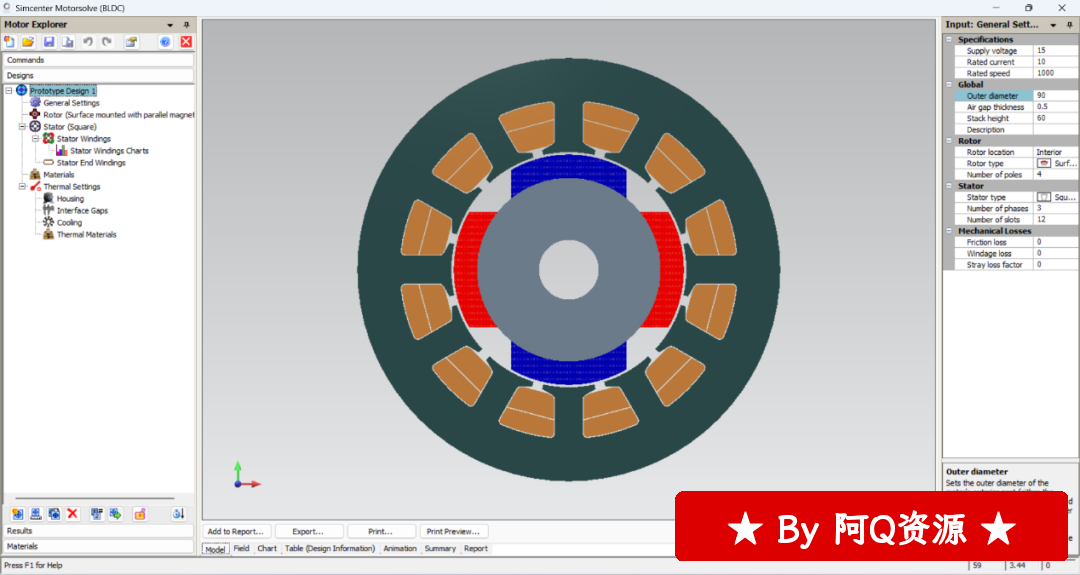The width and height of the screenshot is (1080, 575).
Task: Redo using the right curved arrow
Action: pos(107,42)
